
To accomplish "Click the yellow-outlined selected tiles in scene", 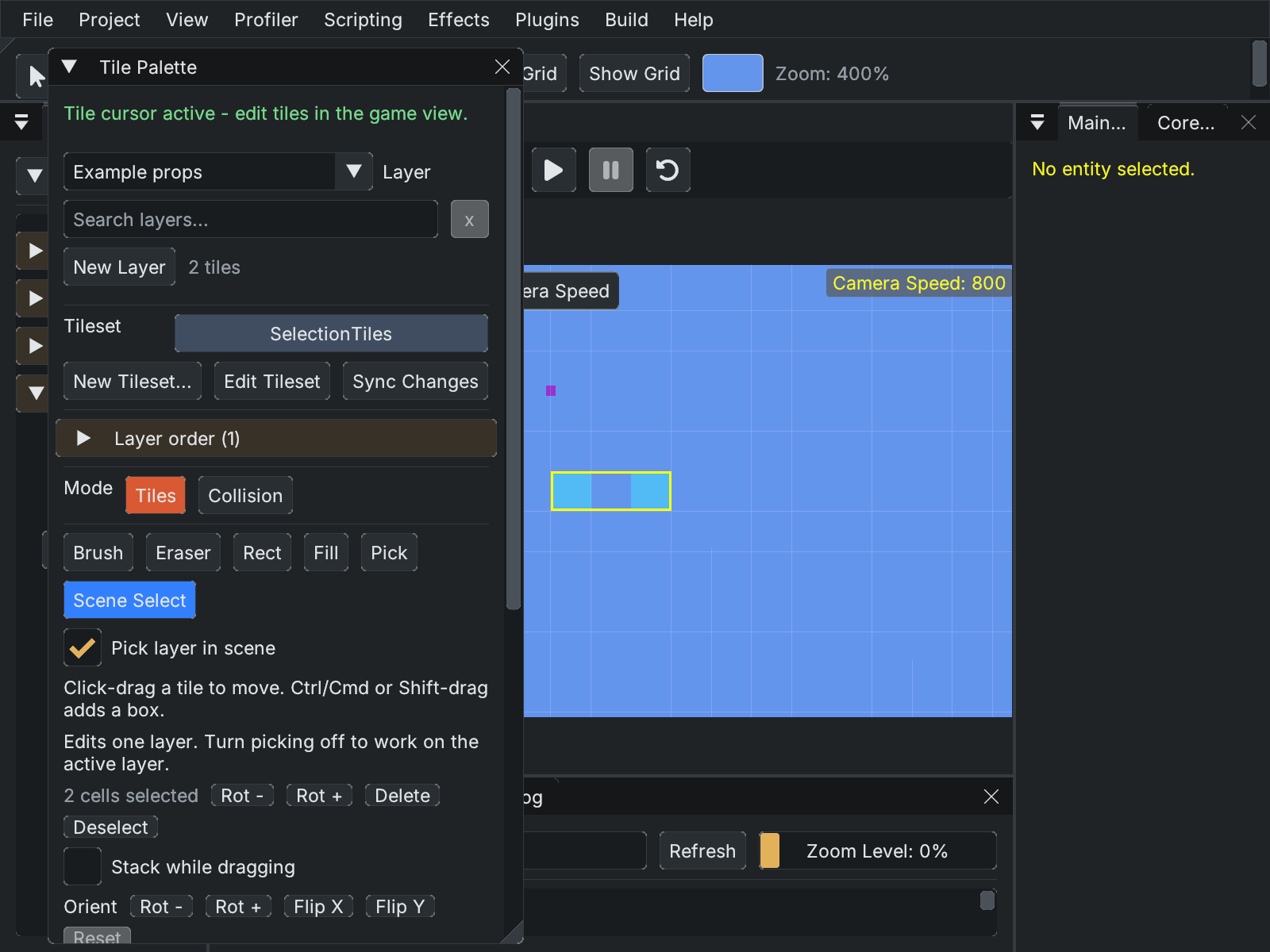I will [x=611, y=491].
